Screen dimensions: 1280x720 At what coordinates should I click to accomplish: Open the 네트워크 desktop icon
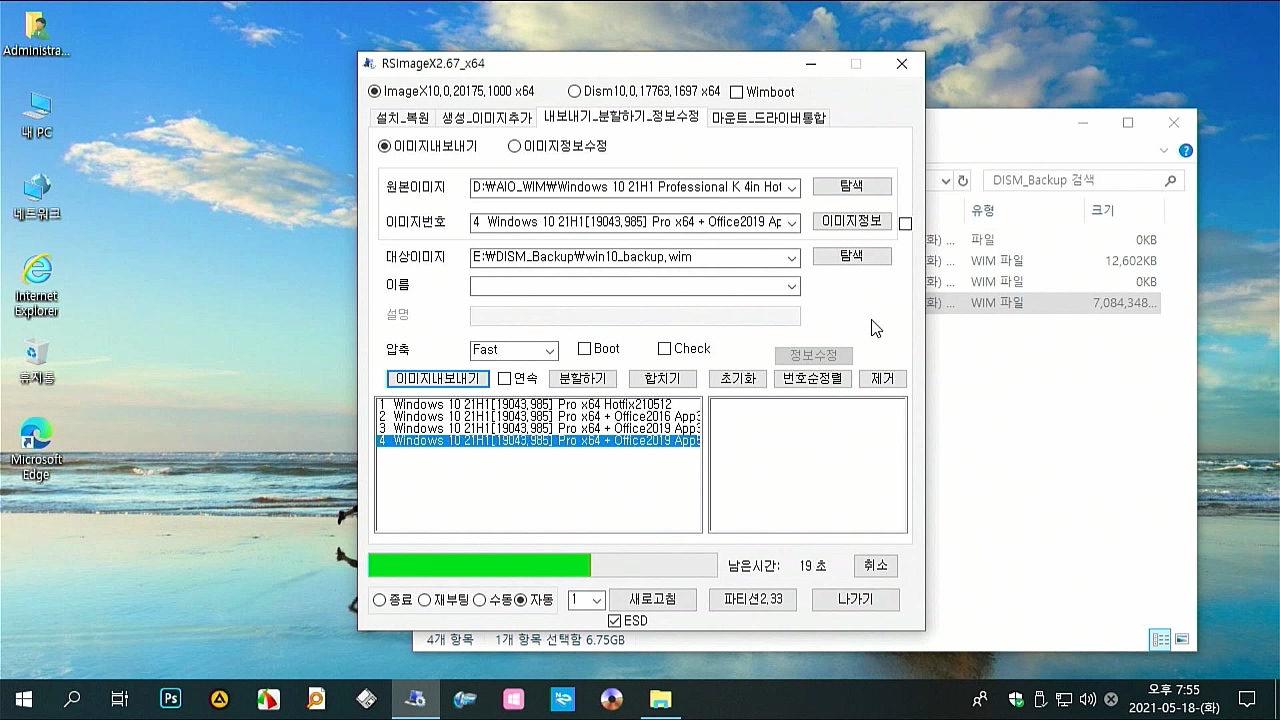(37, 197)
